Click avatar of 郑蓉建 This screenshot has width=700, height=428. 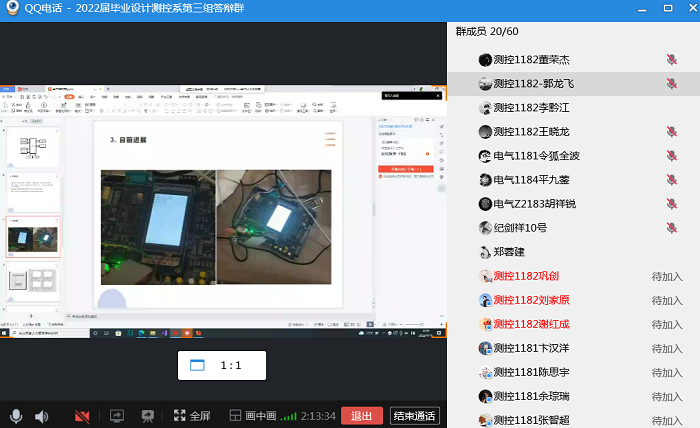point(485,252)
